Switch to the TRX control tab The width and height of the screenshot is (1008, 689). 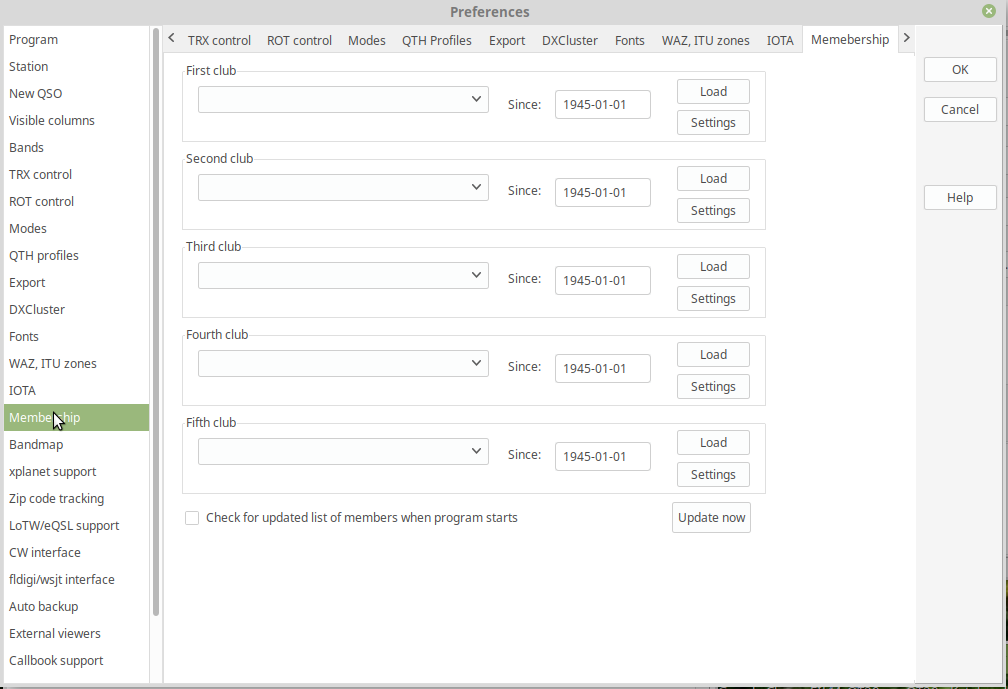pyautogui.click(x=219, y=40)
